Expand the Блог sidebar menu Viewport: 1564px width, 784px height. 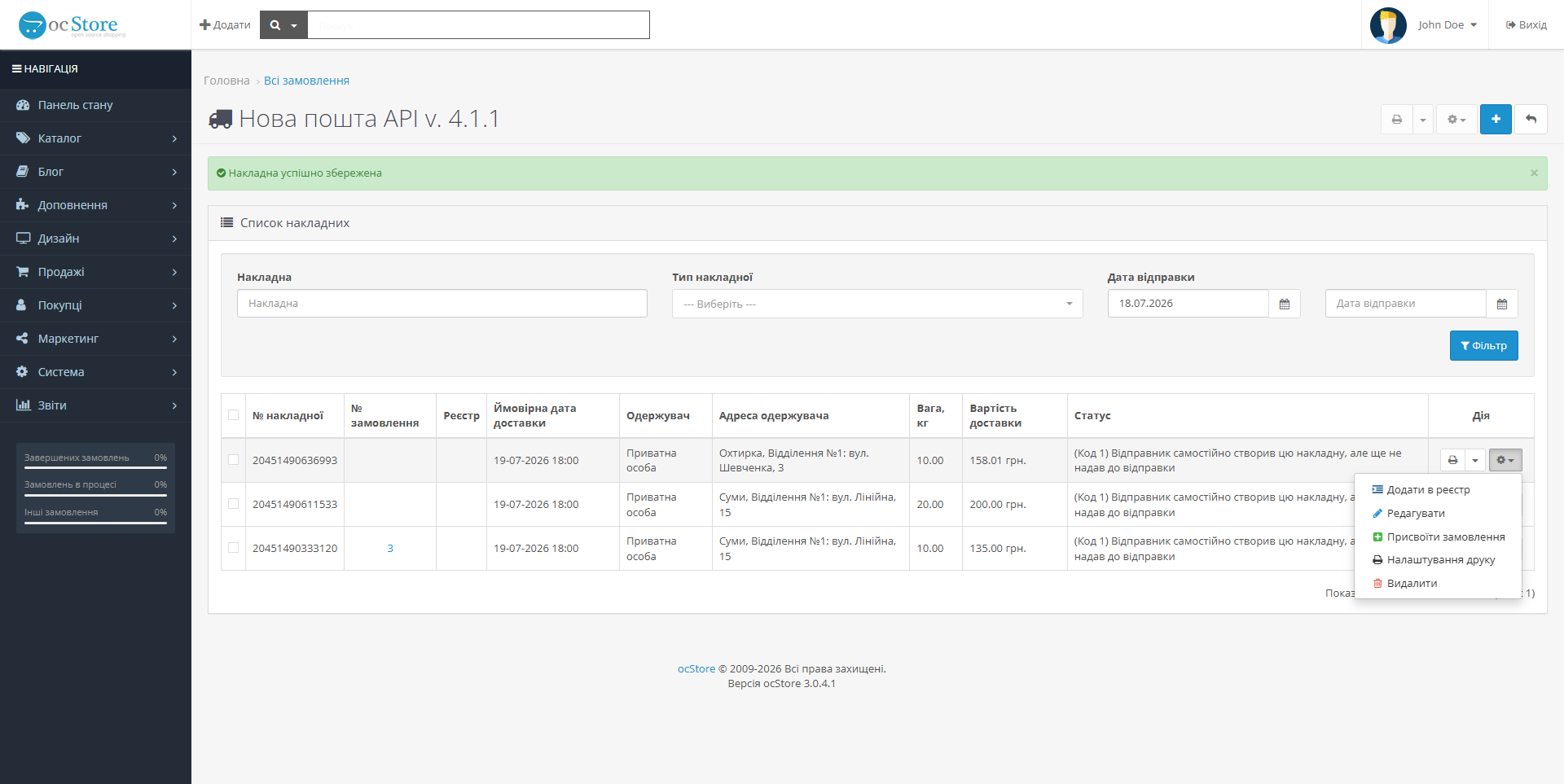tap(95, 172)
